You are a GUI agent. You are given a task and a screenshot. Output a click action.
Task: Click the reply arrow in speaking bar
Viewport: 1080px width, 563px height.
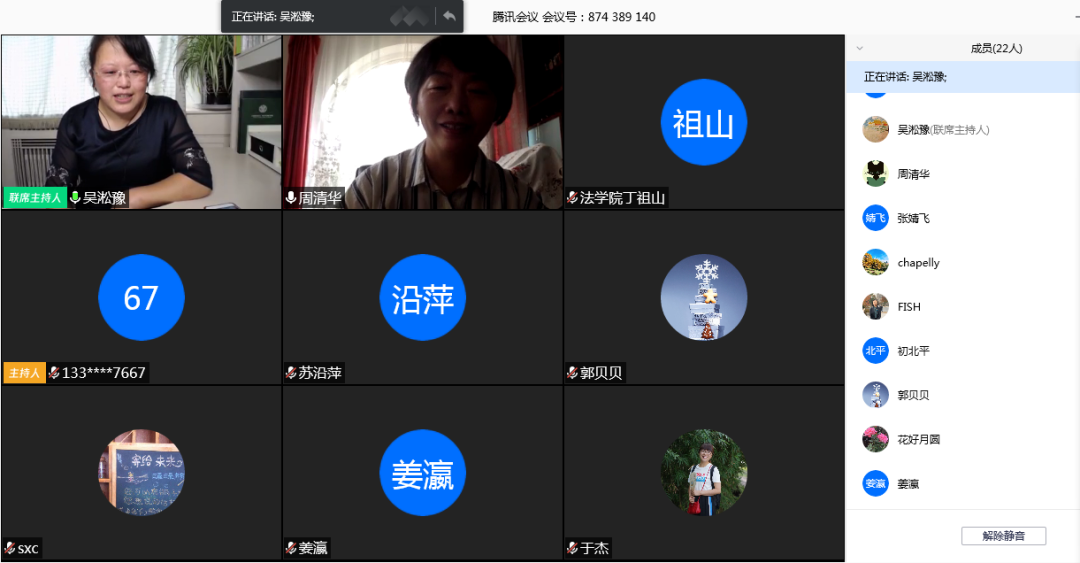pos(449,16)
